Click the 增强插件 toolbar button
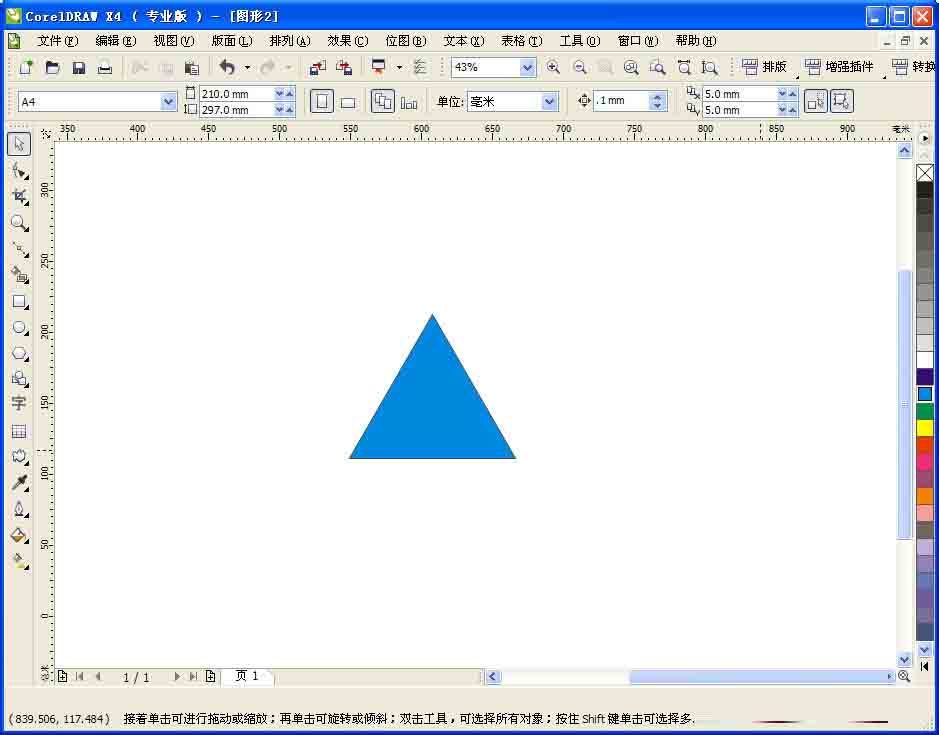 (838, 67)
